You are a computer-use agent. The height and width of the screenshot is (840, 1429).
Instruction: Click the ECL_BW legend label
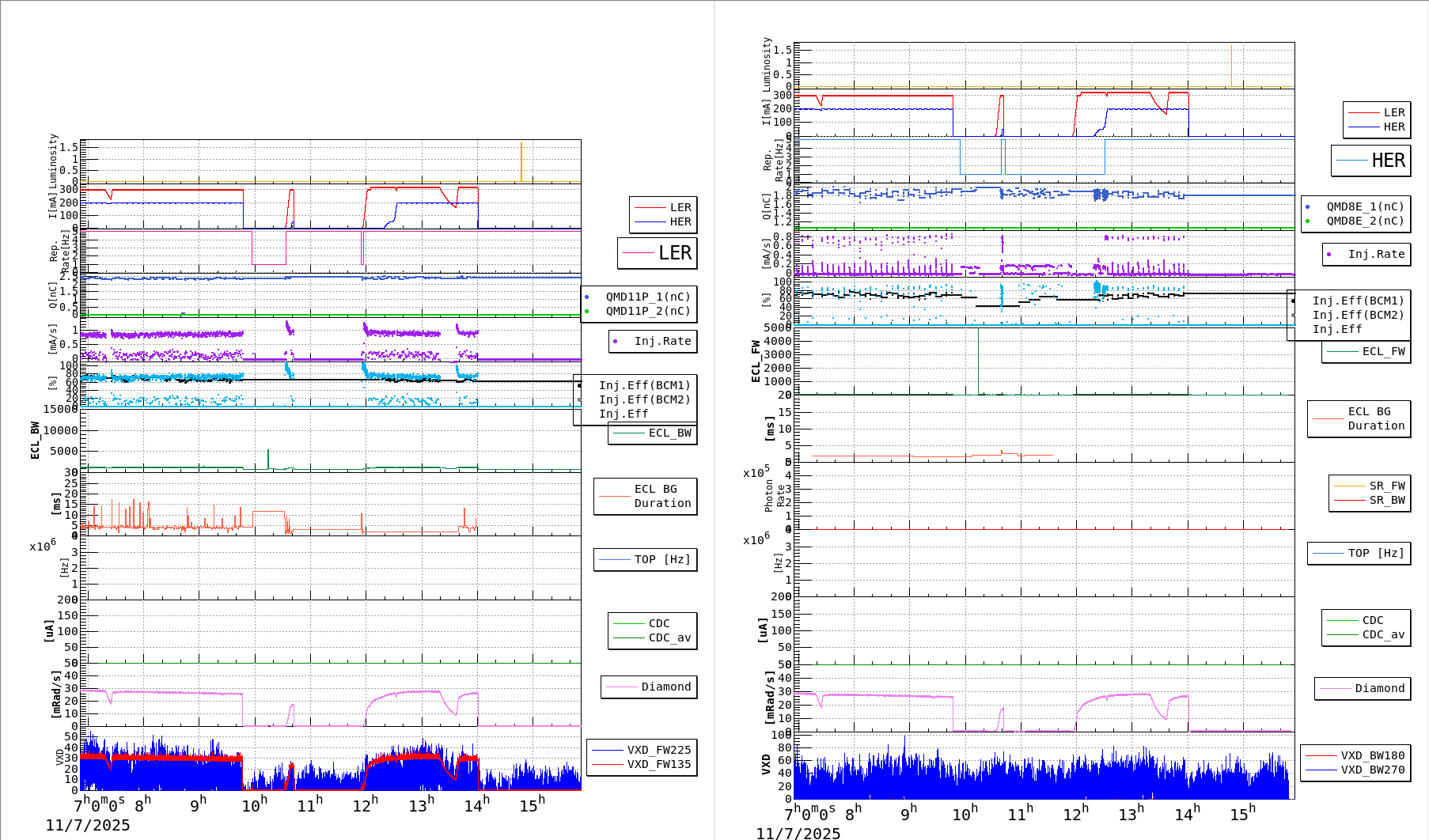tap(669, 433)
